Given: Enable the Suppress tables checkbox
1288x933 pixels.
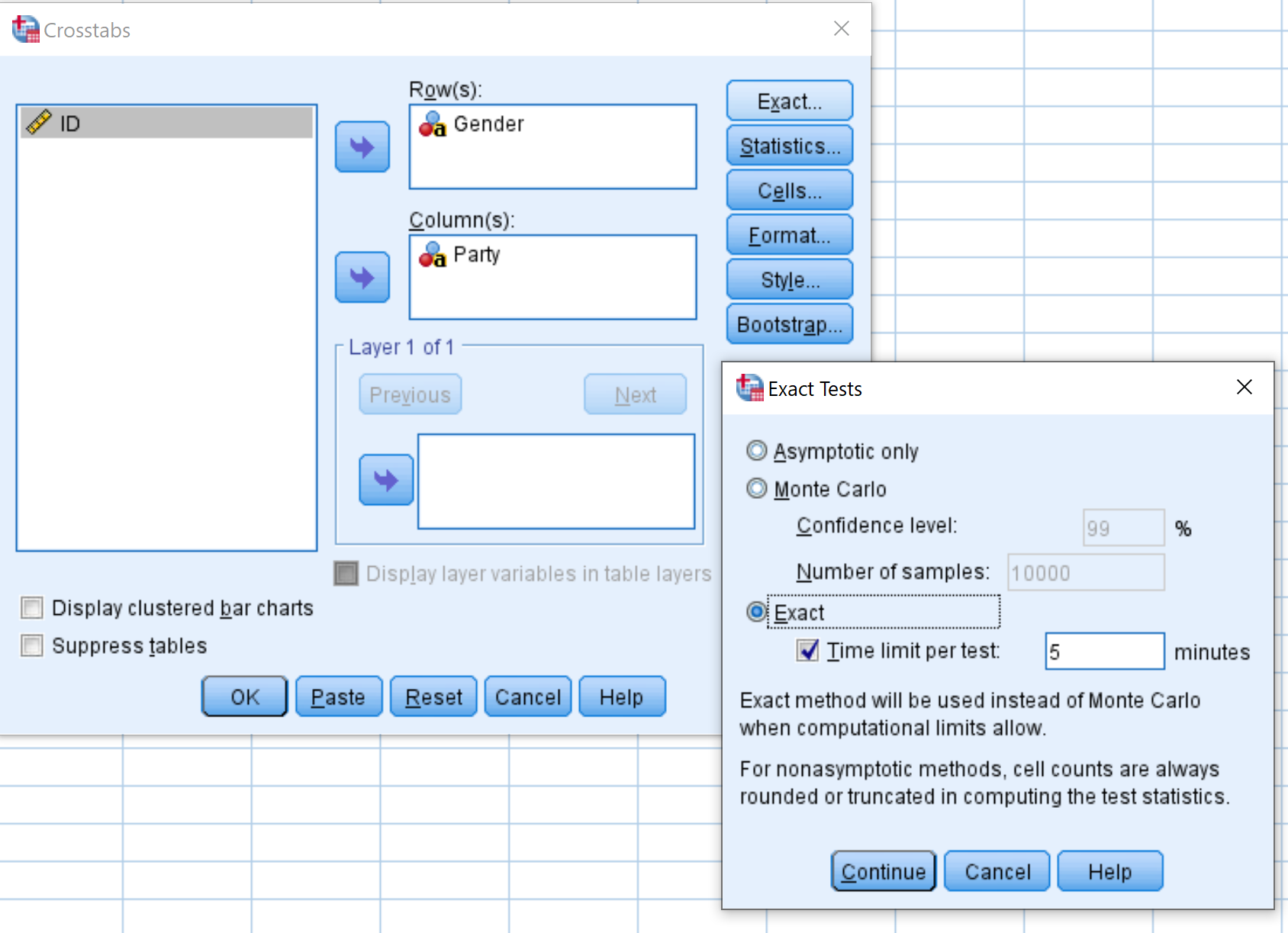Looking at the screenshot, I should (x=32, y=645).
